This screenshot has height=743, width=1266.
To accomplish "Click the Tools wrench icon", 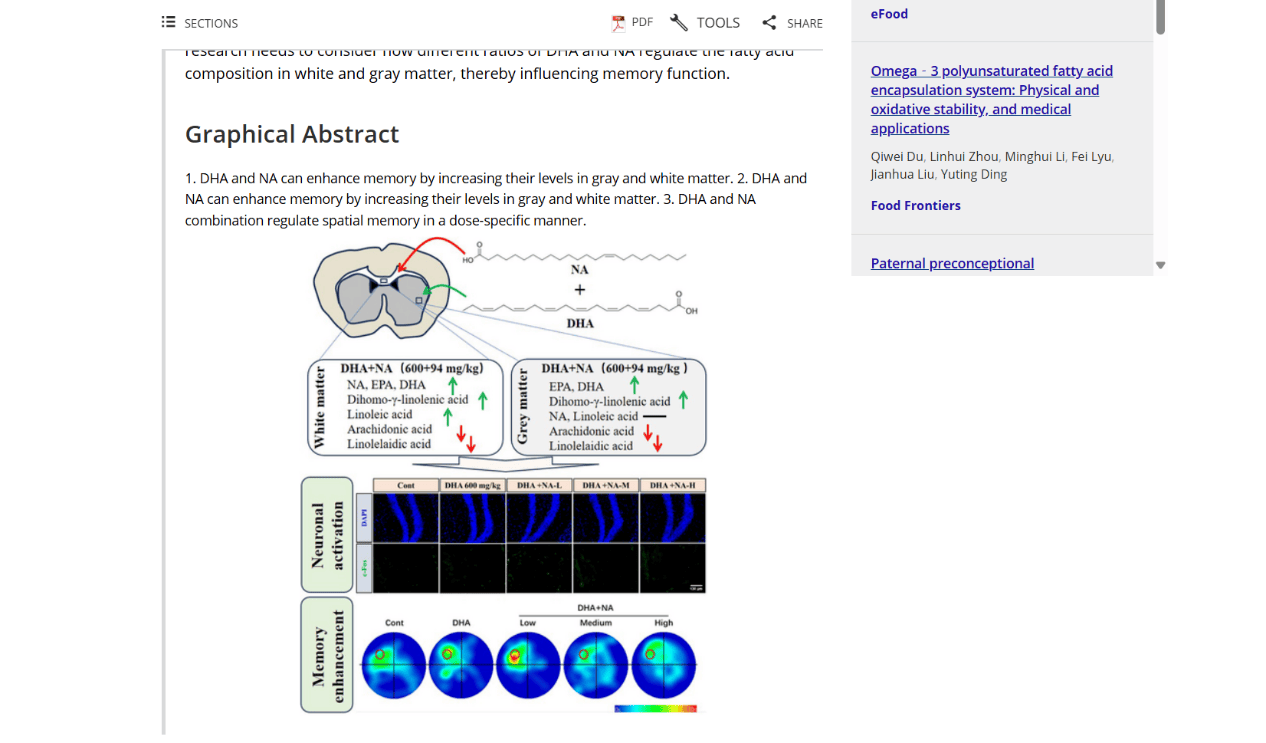I will pos(679,23).
